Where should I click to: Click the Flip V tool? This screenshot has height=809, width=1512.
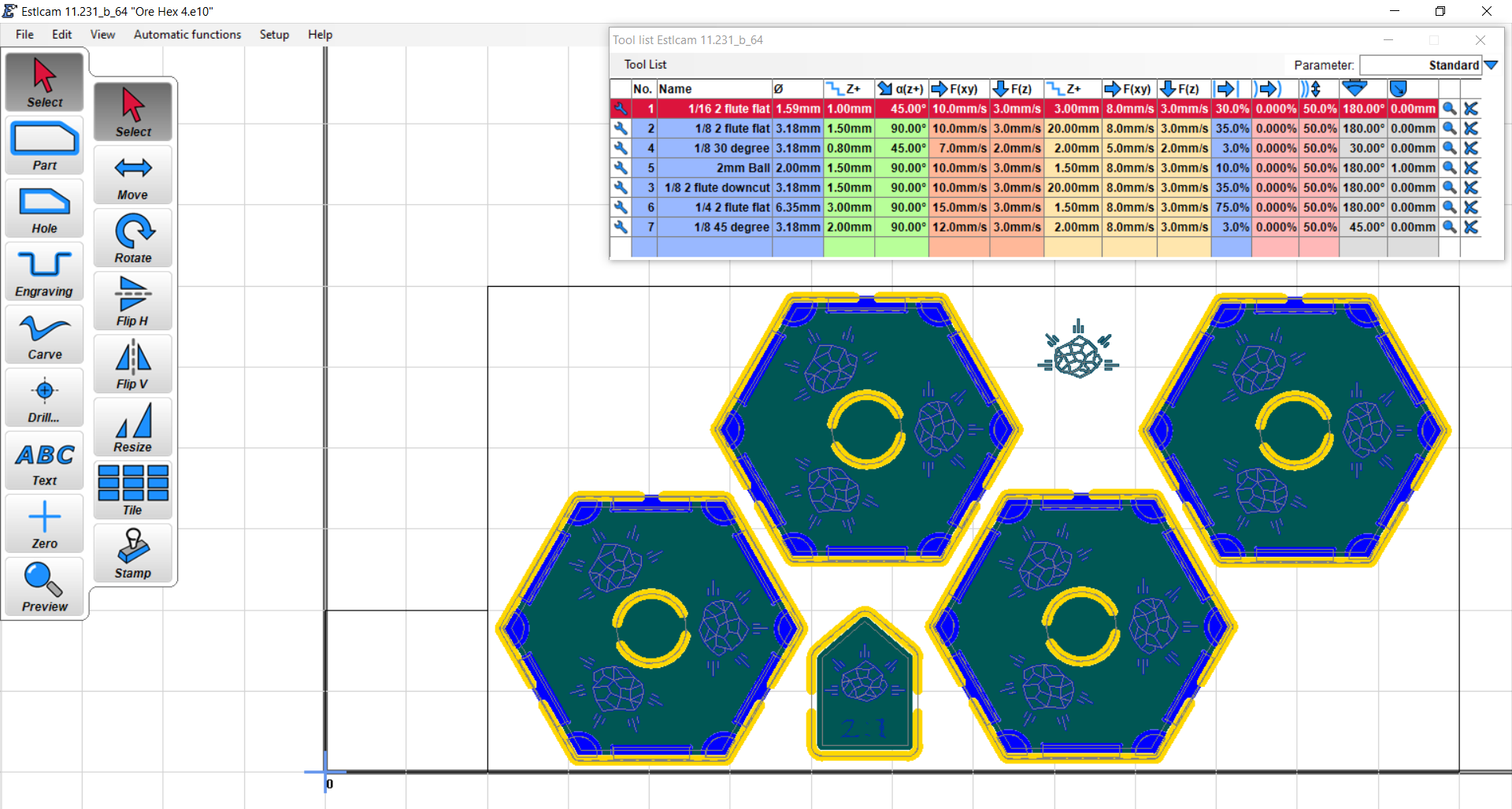pos(133,364)
